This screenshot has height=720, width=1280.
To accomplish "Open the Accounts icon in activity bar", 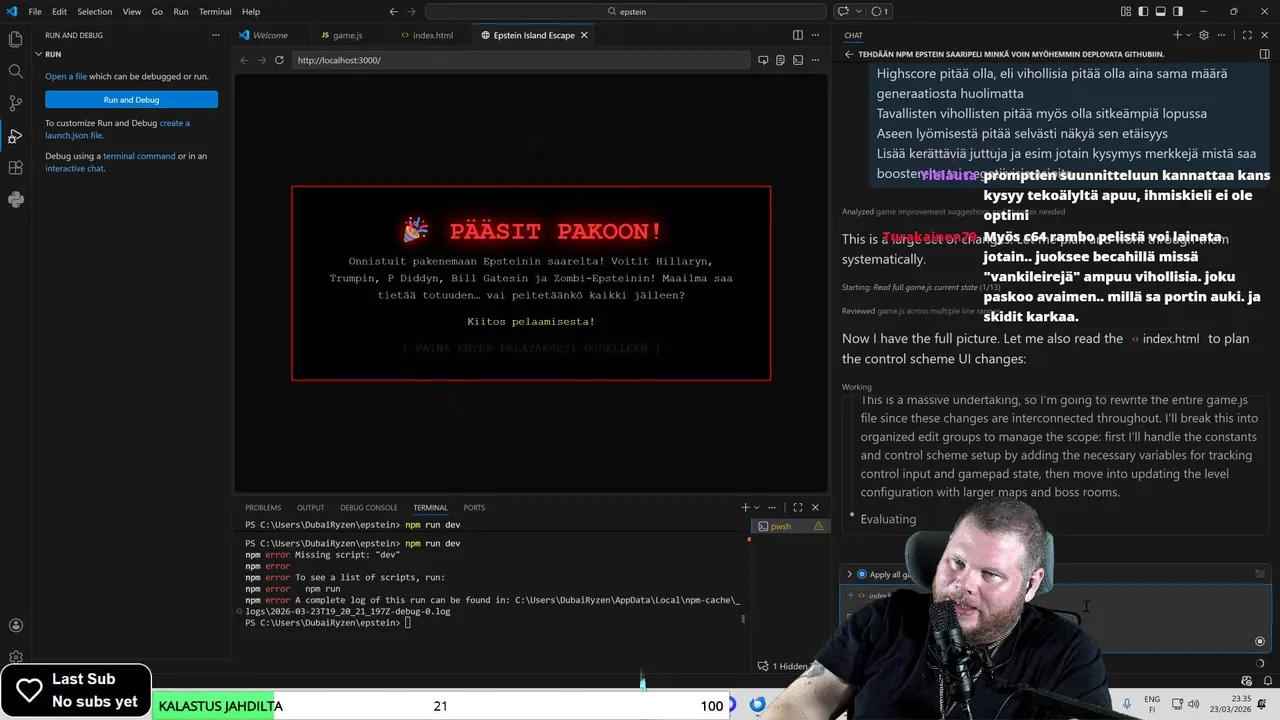I will pos(15,626).
